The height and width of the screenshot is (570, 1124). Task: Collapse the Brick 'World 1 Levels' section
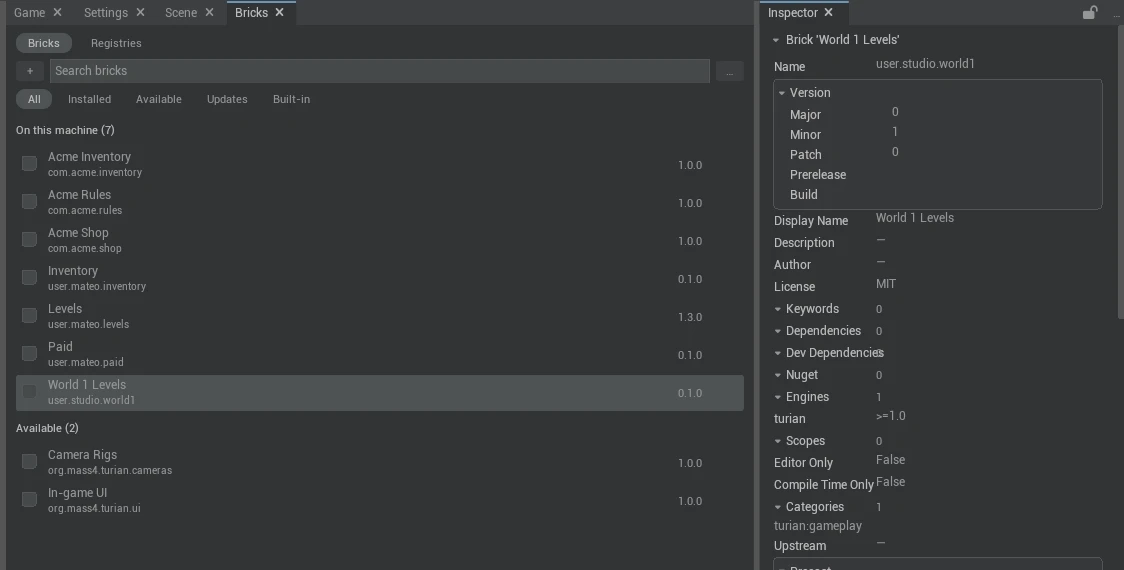(x=776, y=40)
